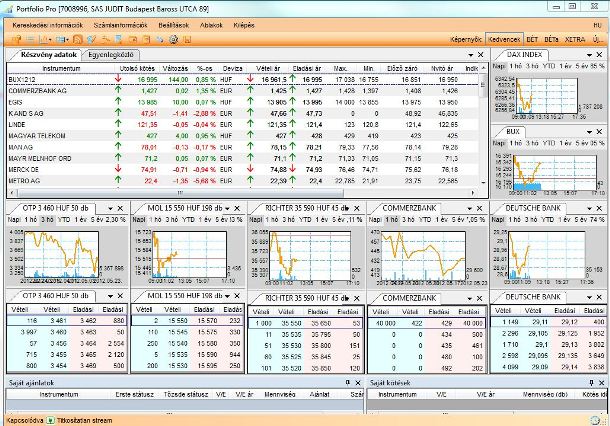
Task: Click the XETRA workspace button
Action: tap(575, 40)
